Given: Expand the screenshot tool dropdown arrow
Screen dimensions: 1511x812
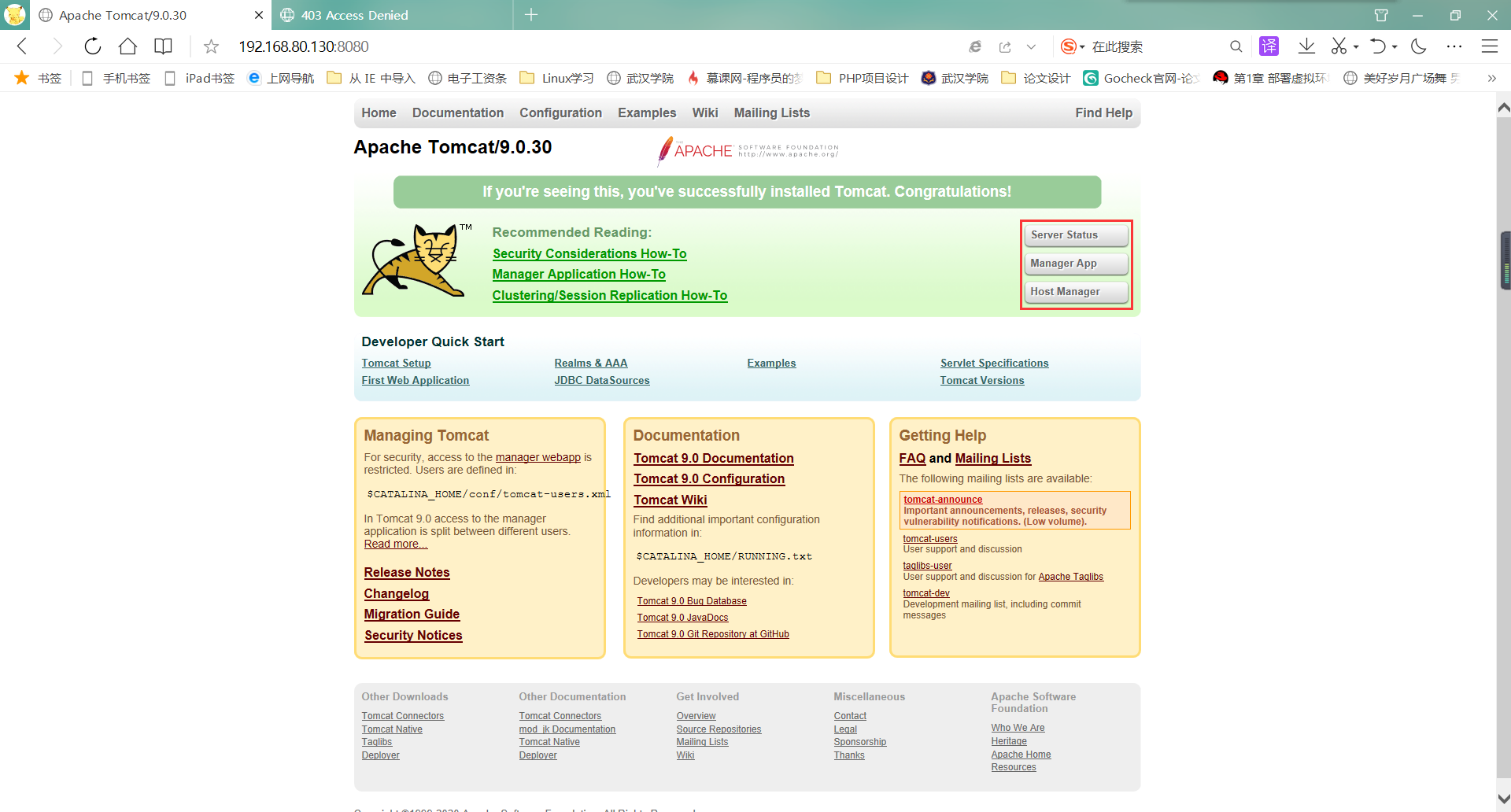Looking at the screenshot, I should 1356,47.
